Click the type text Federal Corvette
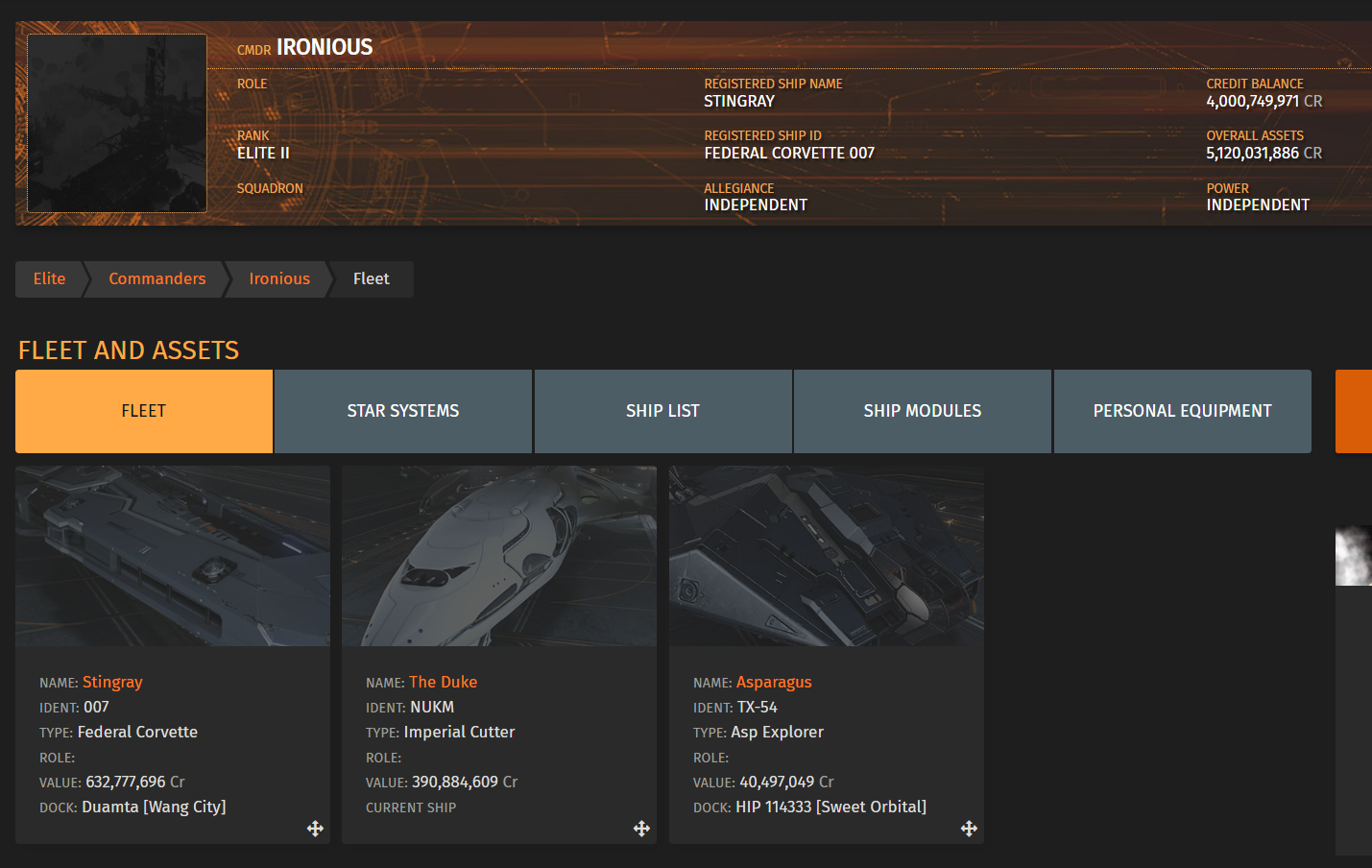The height and width of the screenshot is (868, 1372). pos(137,732)
